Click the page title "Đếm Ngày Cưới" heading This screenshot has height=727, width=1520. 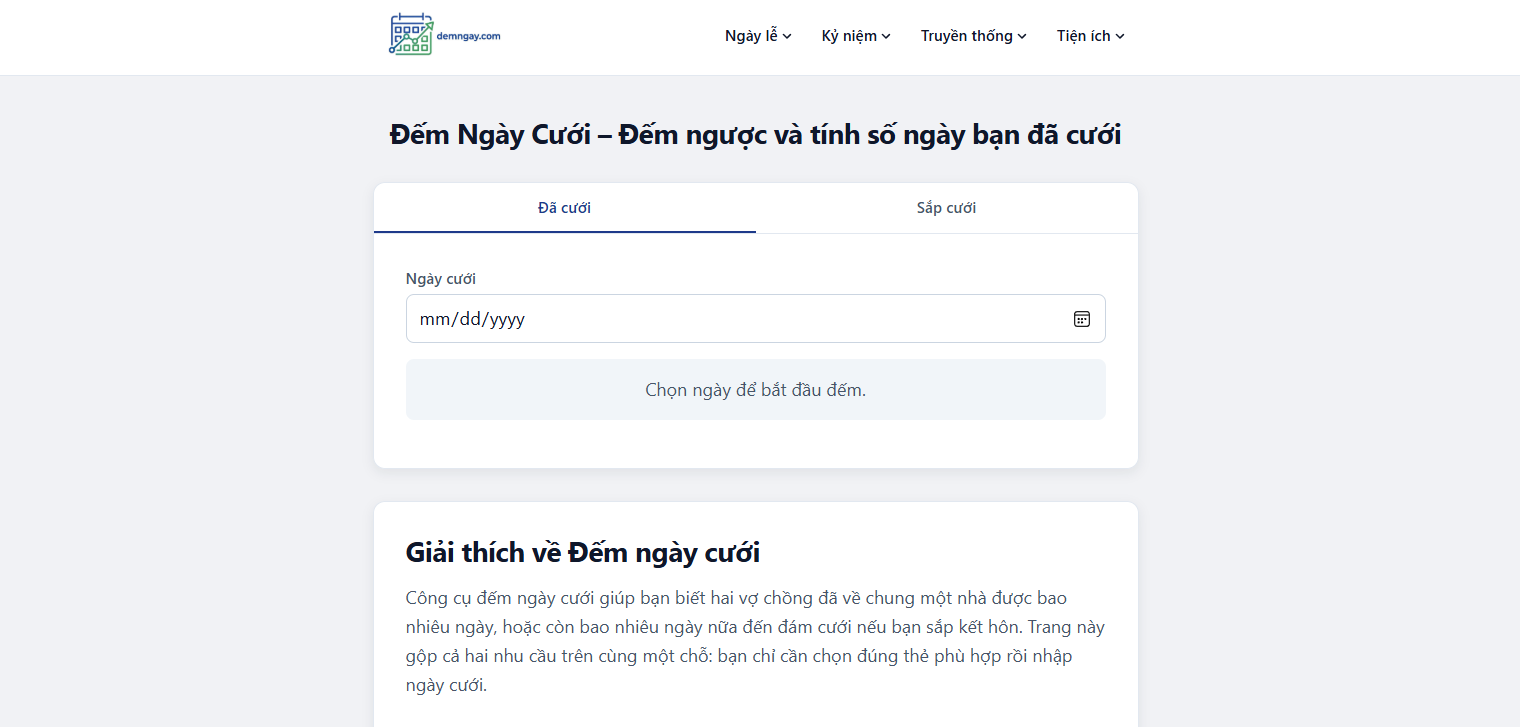756,134
